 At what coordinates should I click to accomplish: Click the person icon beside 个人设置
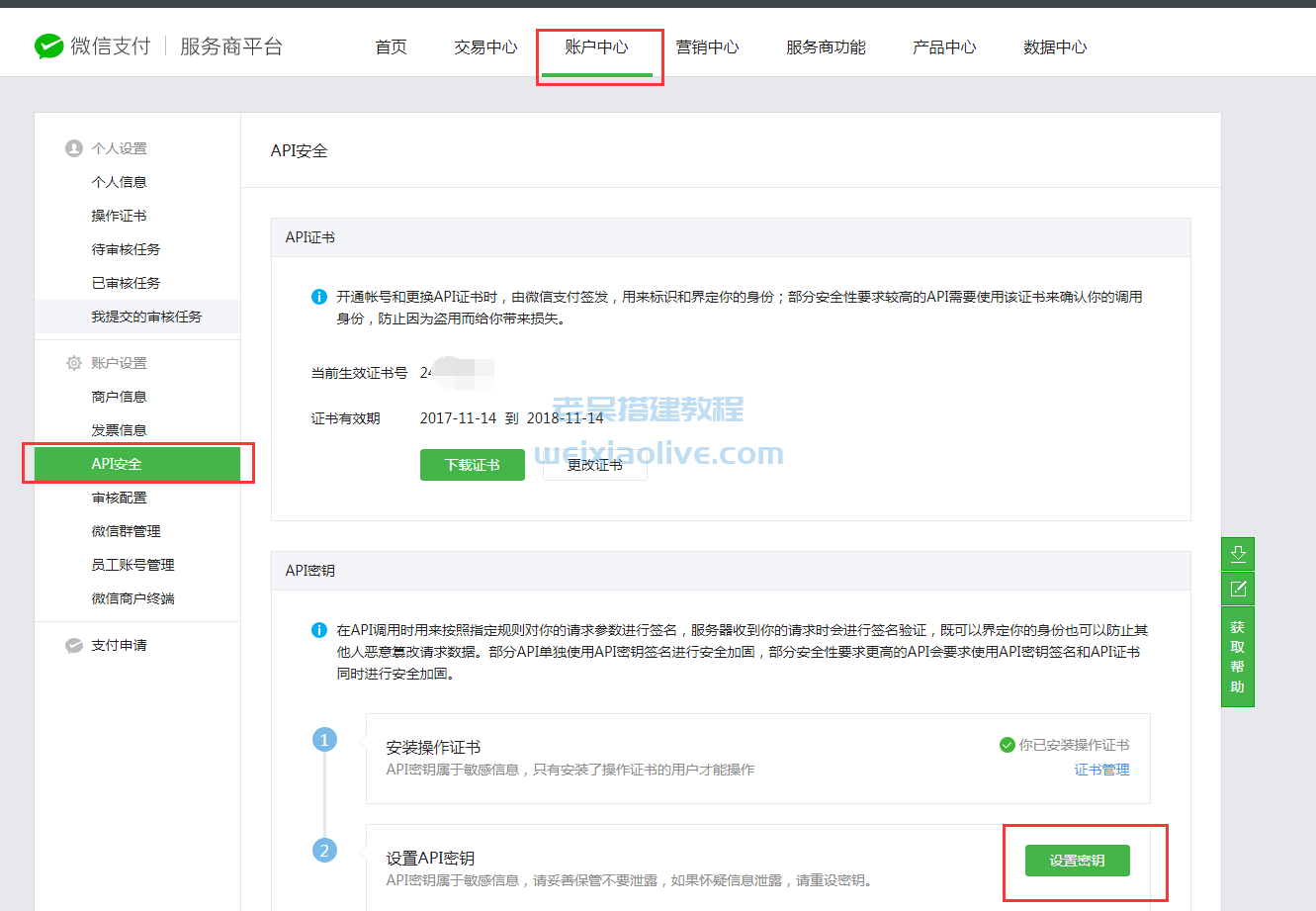pos(74,146)
